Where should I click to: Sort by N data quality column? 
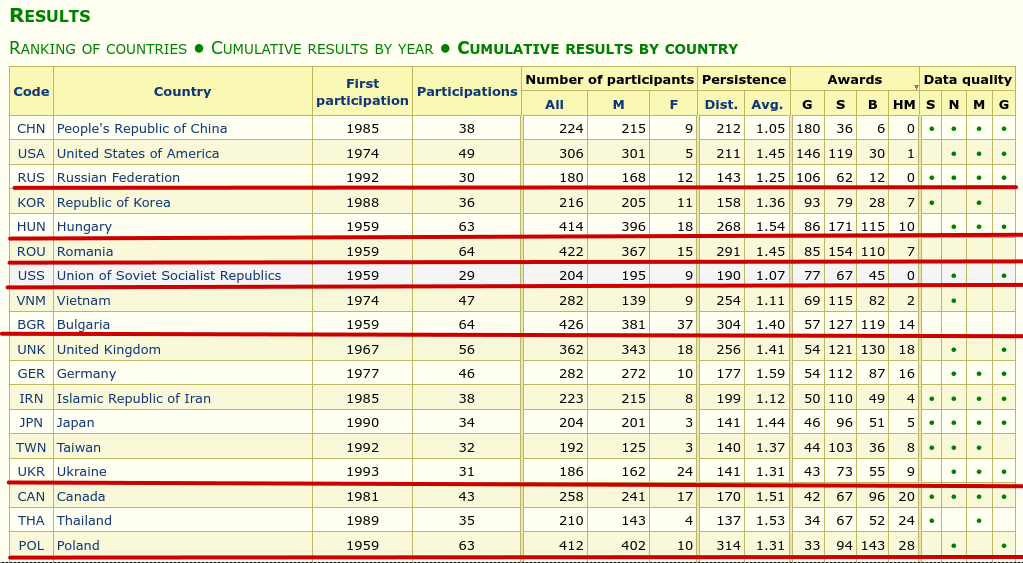click(953, 104)
